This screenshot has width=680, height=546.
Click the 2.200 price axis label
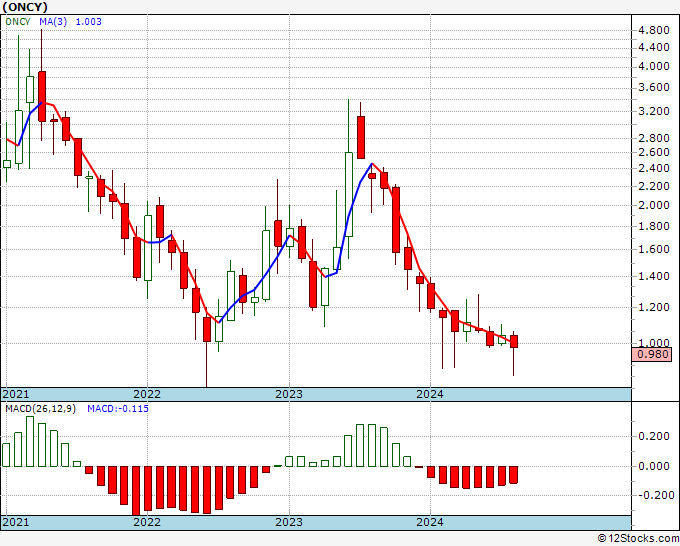tap(654, 186)
